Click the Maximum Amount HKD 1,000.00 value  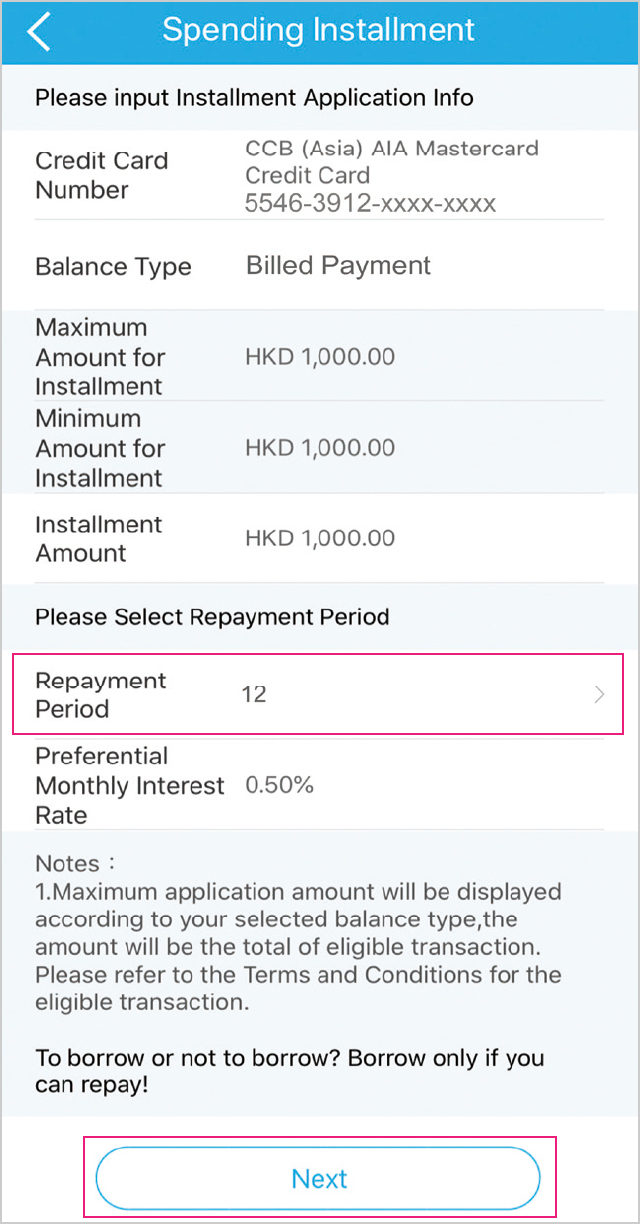(320, 357)
